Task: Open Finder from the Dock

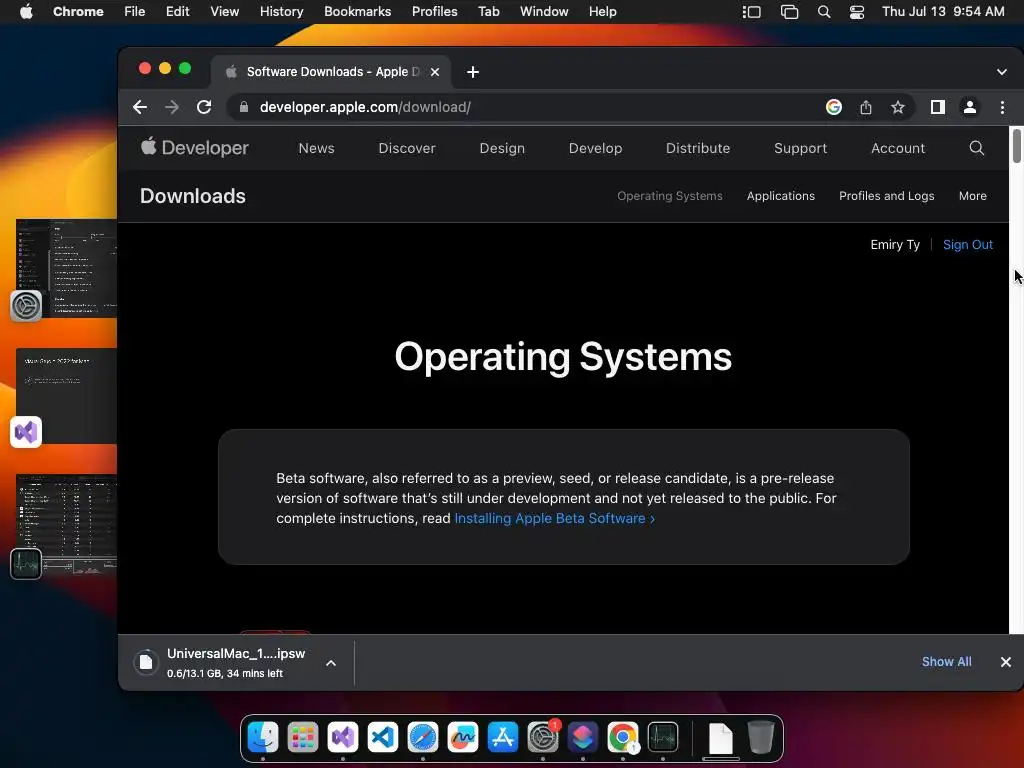Action: 263,737
